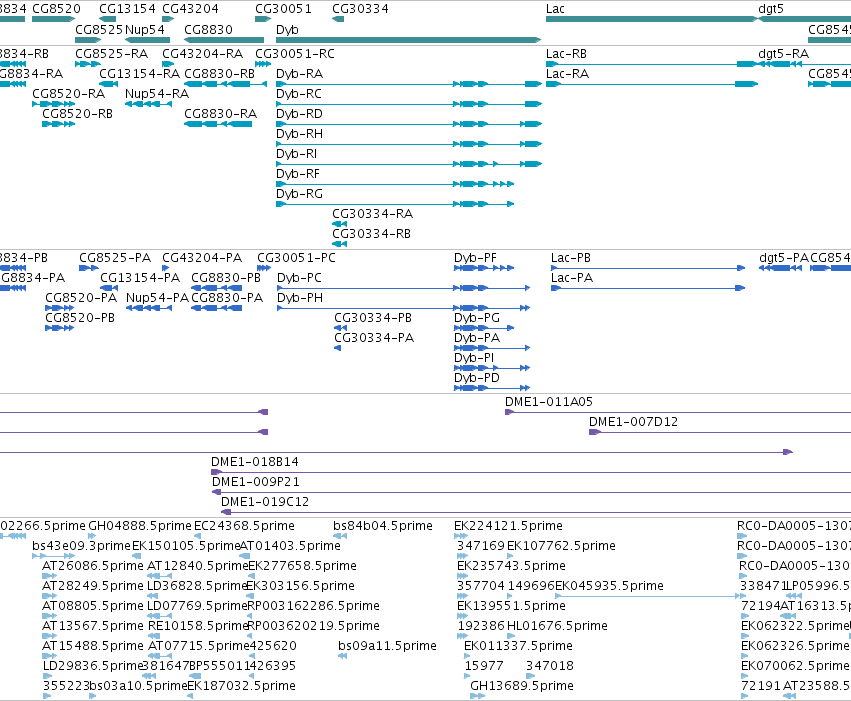Click EST bs84b04.5prime
This screenshot has width=851, height=701.
383,526
